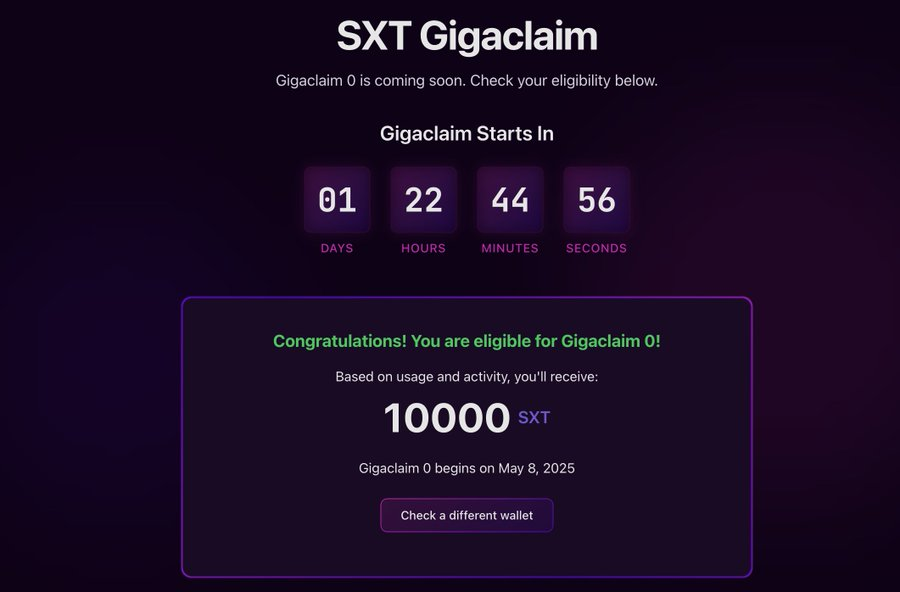Click the 10000 token amount
Viewport: 900px width, 592px height.
[x=447, y=417]
